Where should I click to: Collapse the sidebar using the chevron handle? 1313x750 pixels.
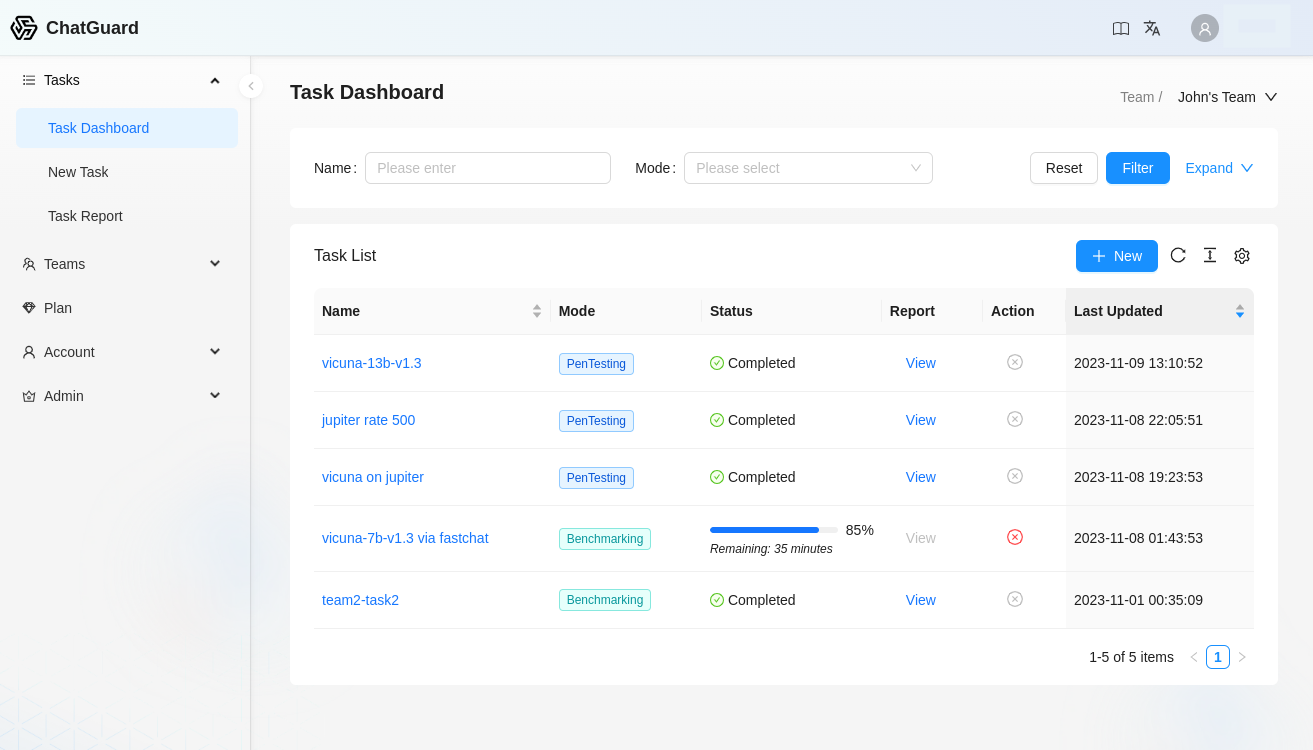[251, 86]
